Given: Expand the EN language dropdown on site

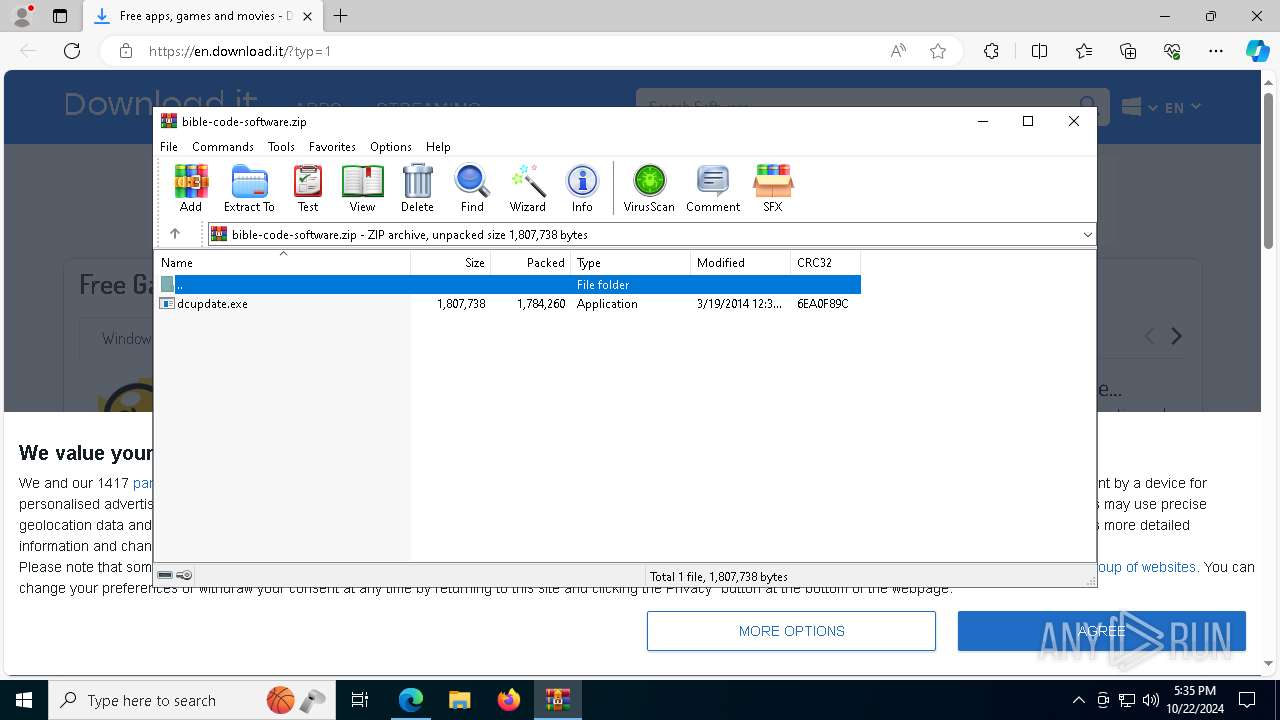Looking at the screenshot, I should click(x=1182, y=107).
